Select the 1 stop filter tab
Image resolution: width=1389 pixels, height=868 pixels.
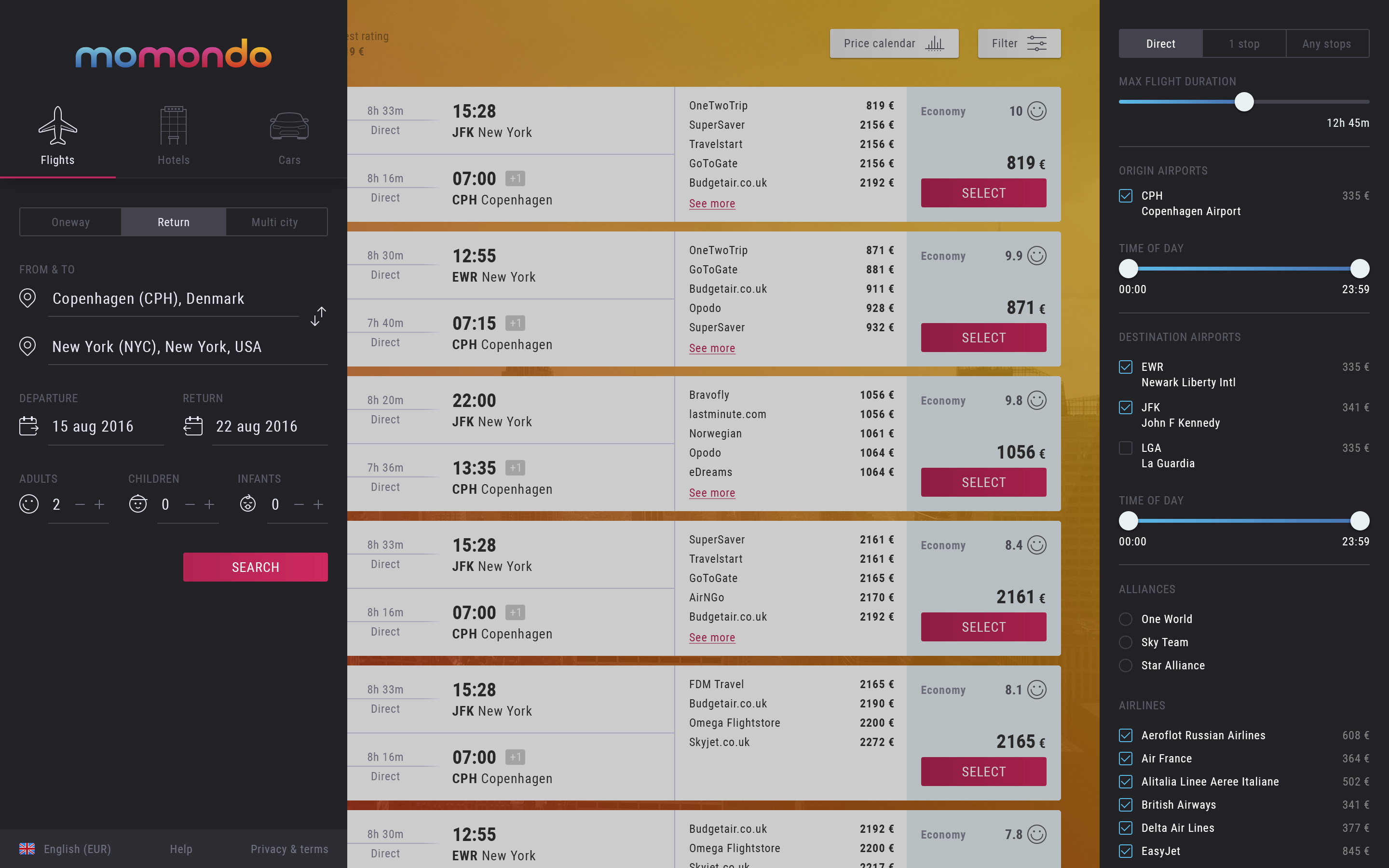coord(1244,43)
